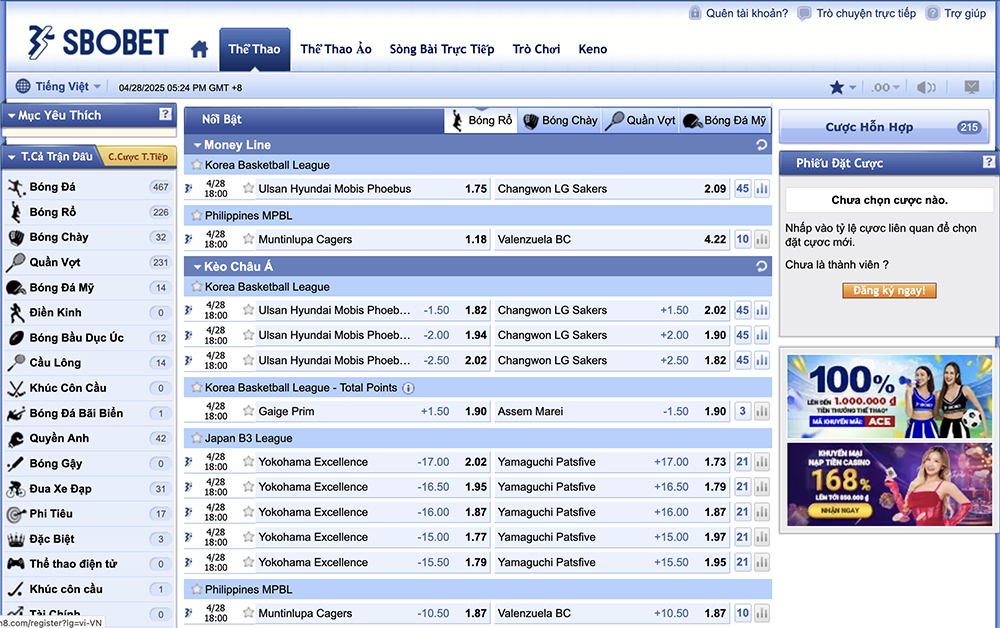This screenshot has width=1000, height=628.
Task: Open Trò Chơi menu
Action: (536, 49)
